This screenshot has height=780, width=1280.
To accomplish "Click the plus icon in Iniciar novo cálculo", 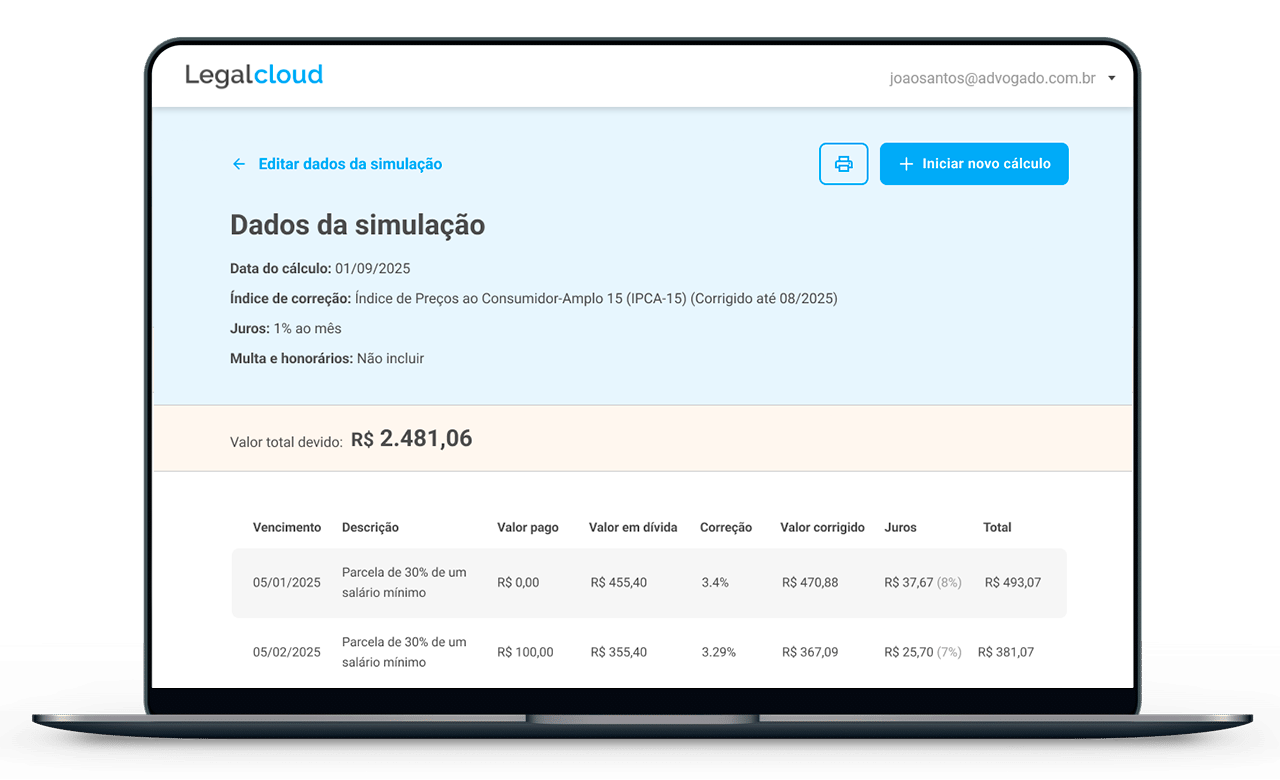I will tap(906, 163).
